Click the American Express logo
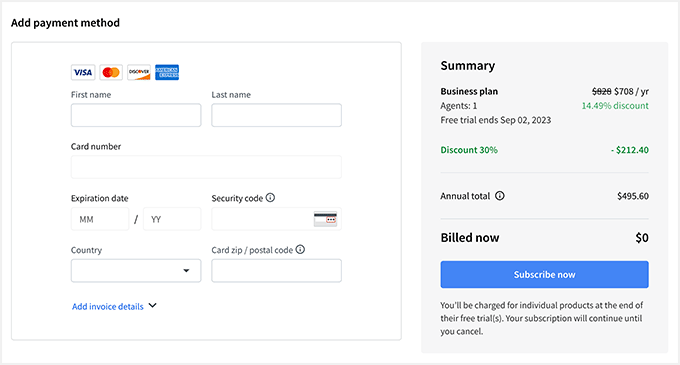Viewport: 680px width, 365px height. [x=167, y=72]
